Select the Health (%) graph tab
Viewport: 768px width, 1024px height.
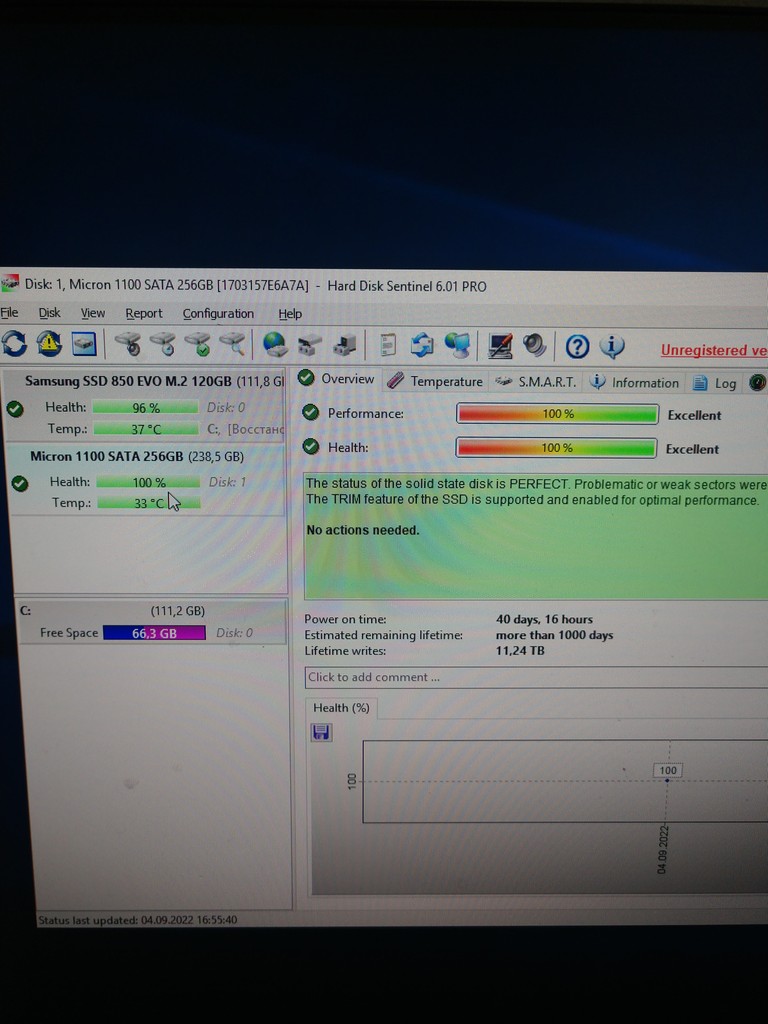[341, 708]
